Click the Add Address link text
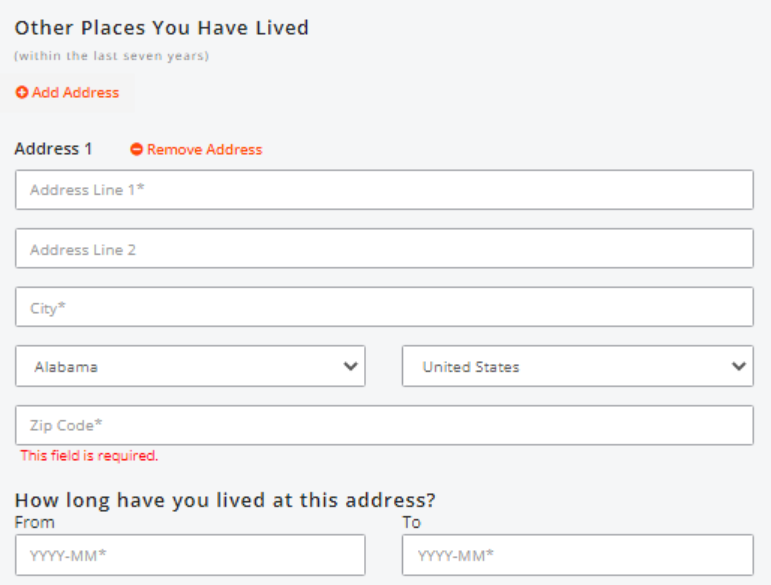This screenshot has width=771, height=585. click(75, 92)
